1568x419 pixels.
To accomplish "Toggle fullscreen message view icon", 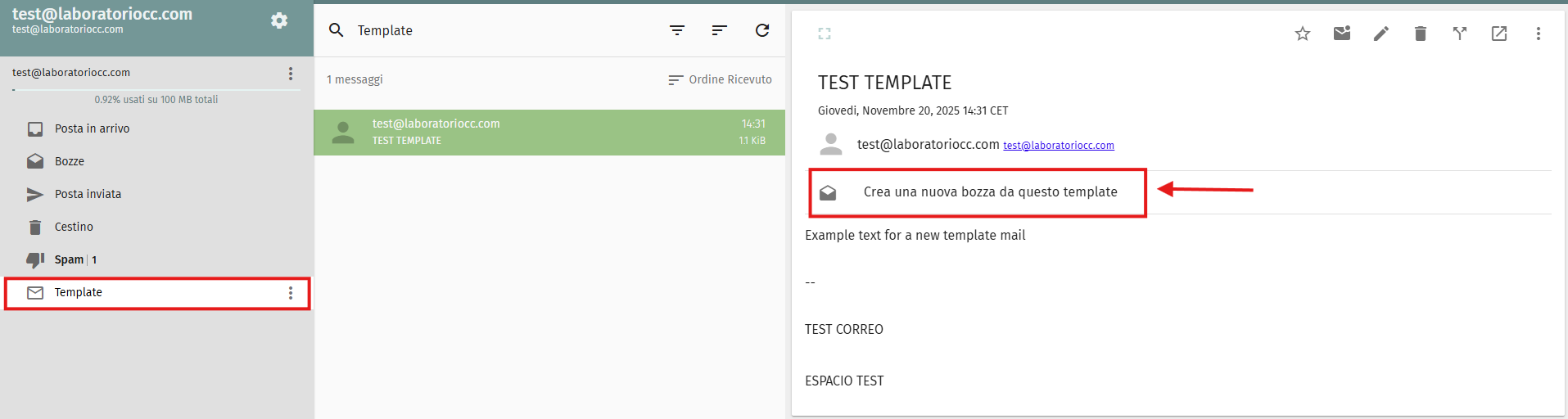I will point(825,34).
